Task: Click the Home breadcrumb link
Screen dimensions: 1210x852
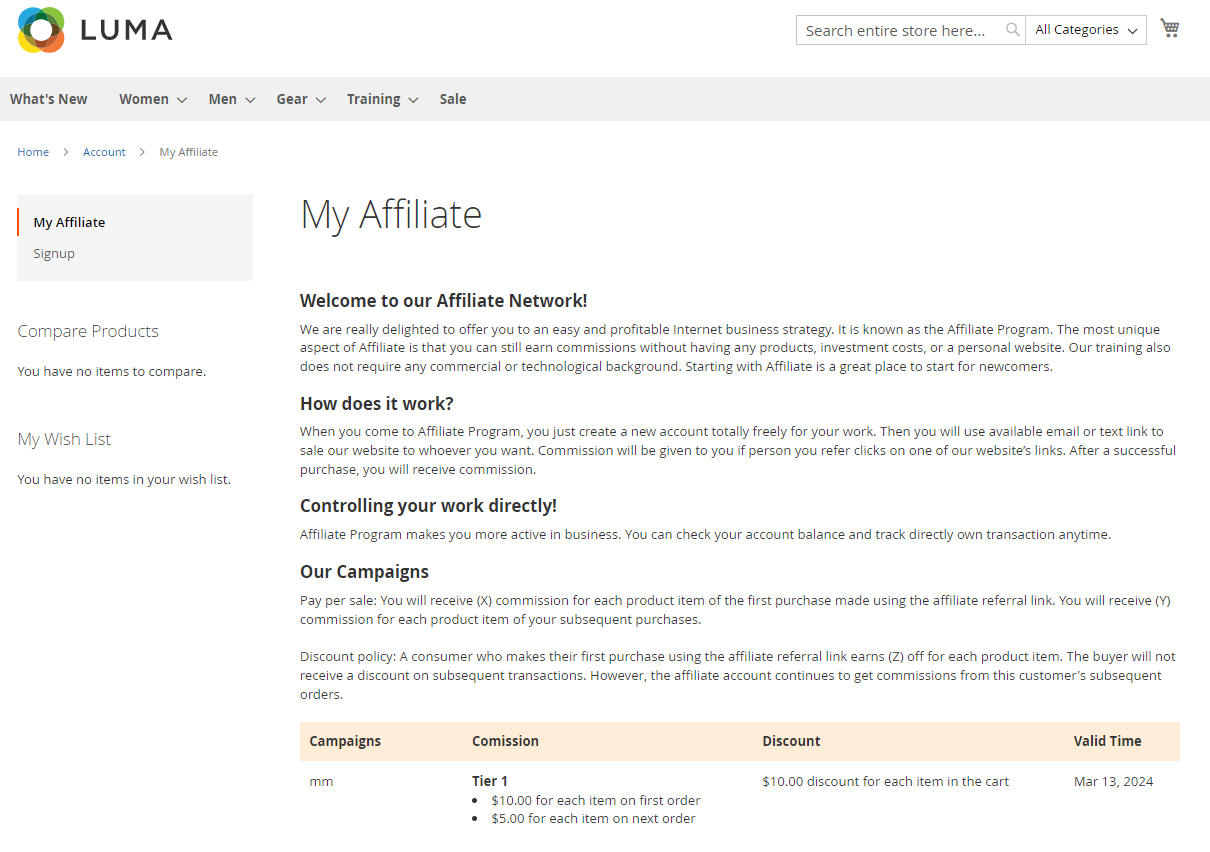Action: tap(33, 152)
